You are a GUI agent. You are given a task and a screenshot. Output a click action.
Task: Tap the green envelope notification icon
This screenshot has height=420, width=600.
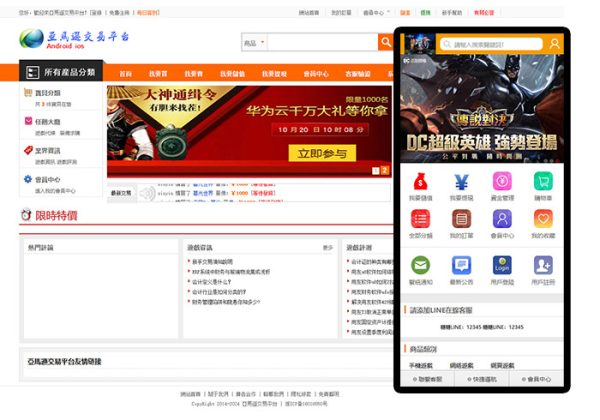coord(420,266)
